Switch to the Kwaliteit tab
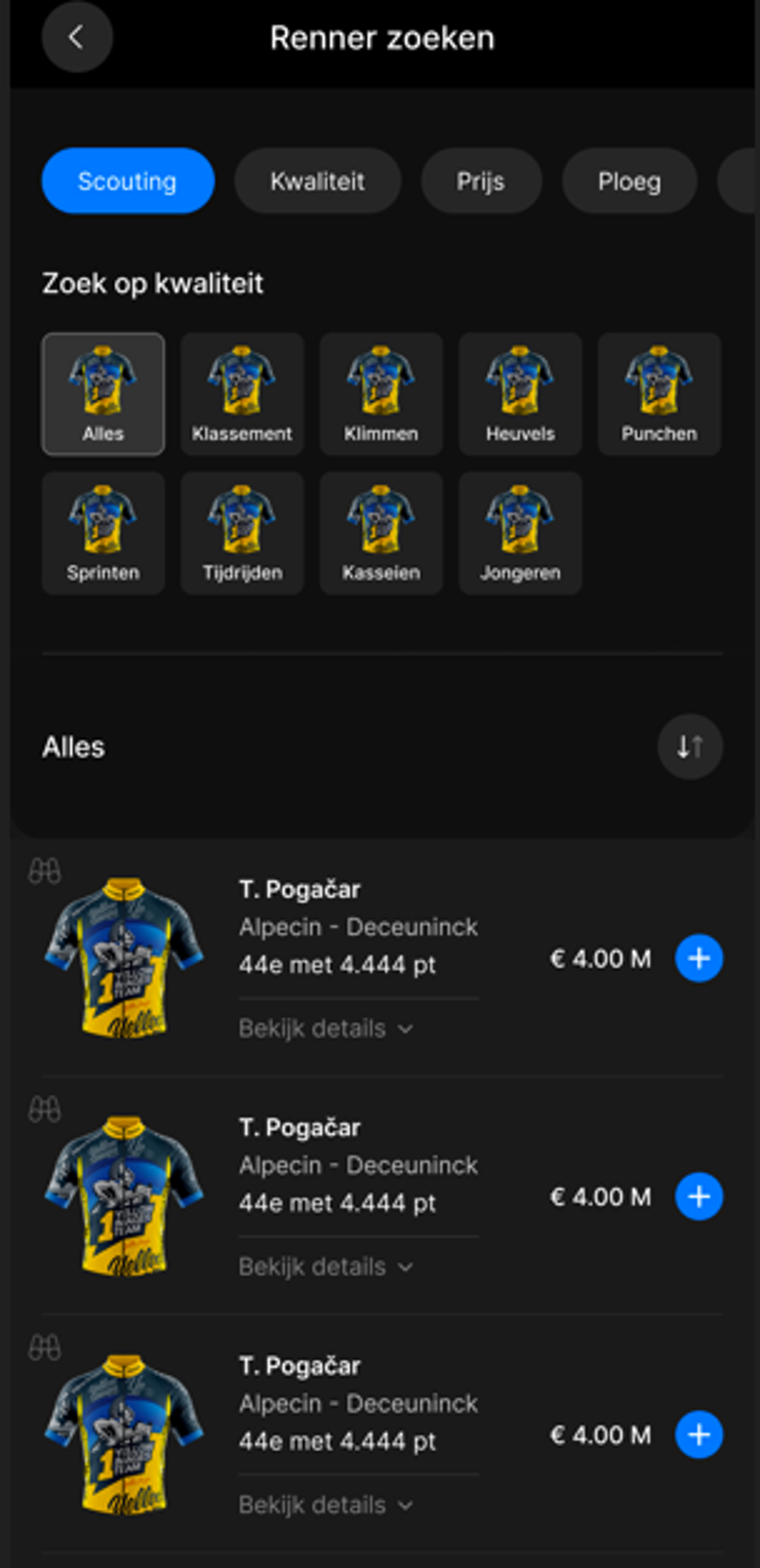 pyautogui.click(x=317, y=181)
